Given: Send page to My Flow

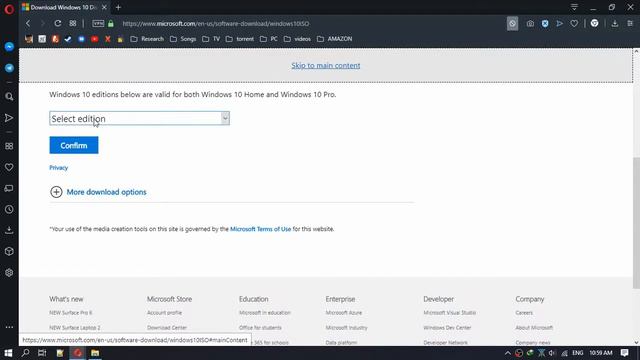Looking at the screenshot, I should 560,24.
